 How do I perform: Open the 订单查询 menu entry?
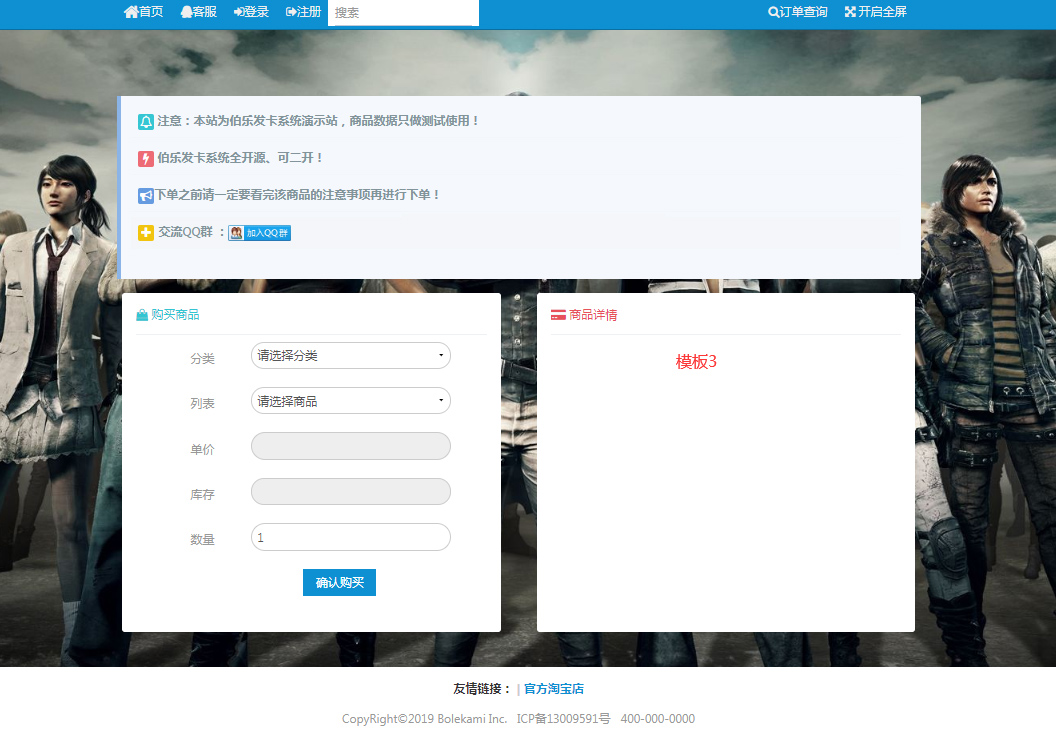(x=797, y=13)
